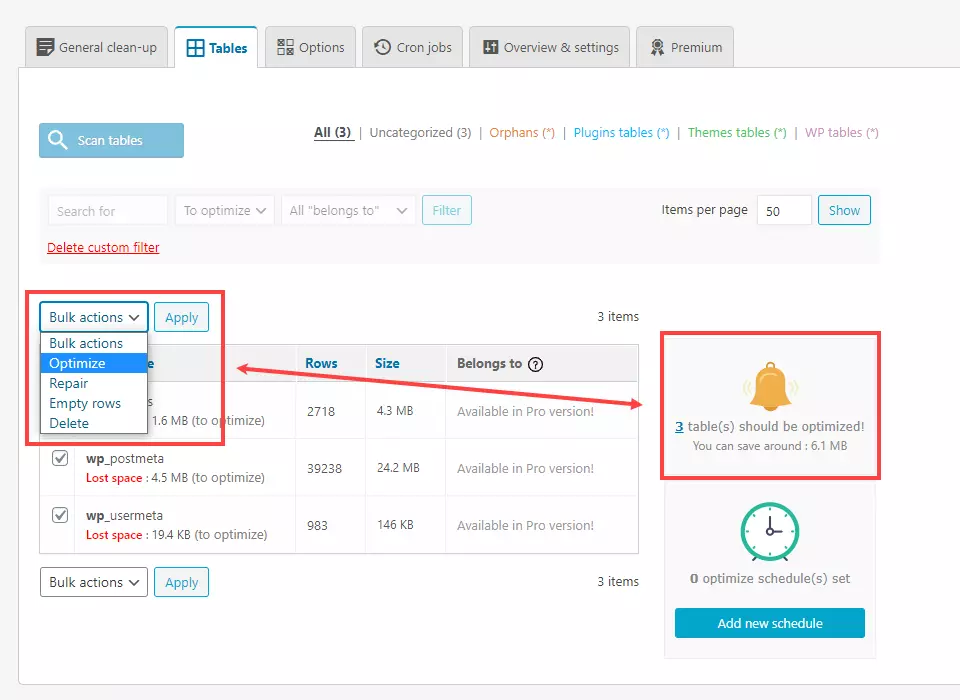Viewport: 960px width, 700px height.
Task: Click the Filter button
Action: [x=447, y=211]
